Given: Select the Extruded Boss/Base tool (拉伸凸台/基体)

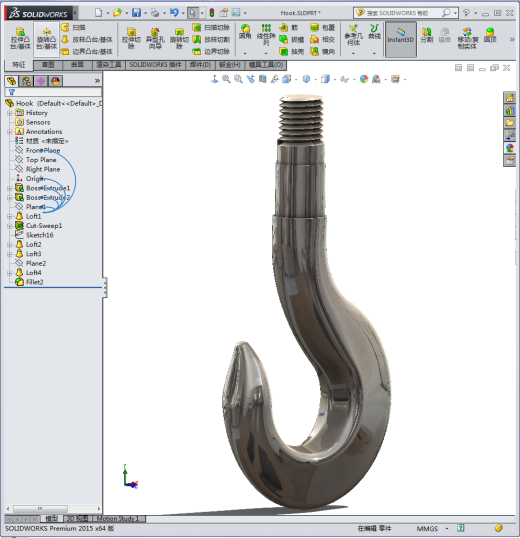Looking at the screenshot, I should click(x=20, y=39).
